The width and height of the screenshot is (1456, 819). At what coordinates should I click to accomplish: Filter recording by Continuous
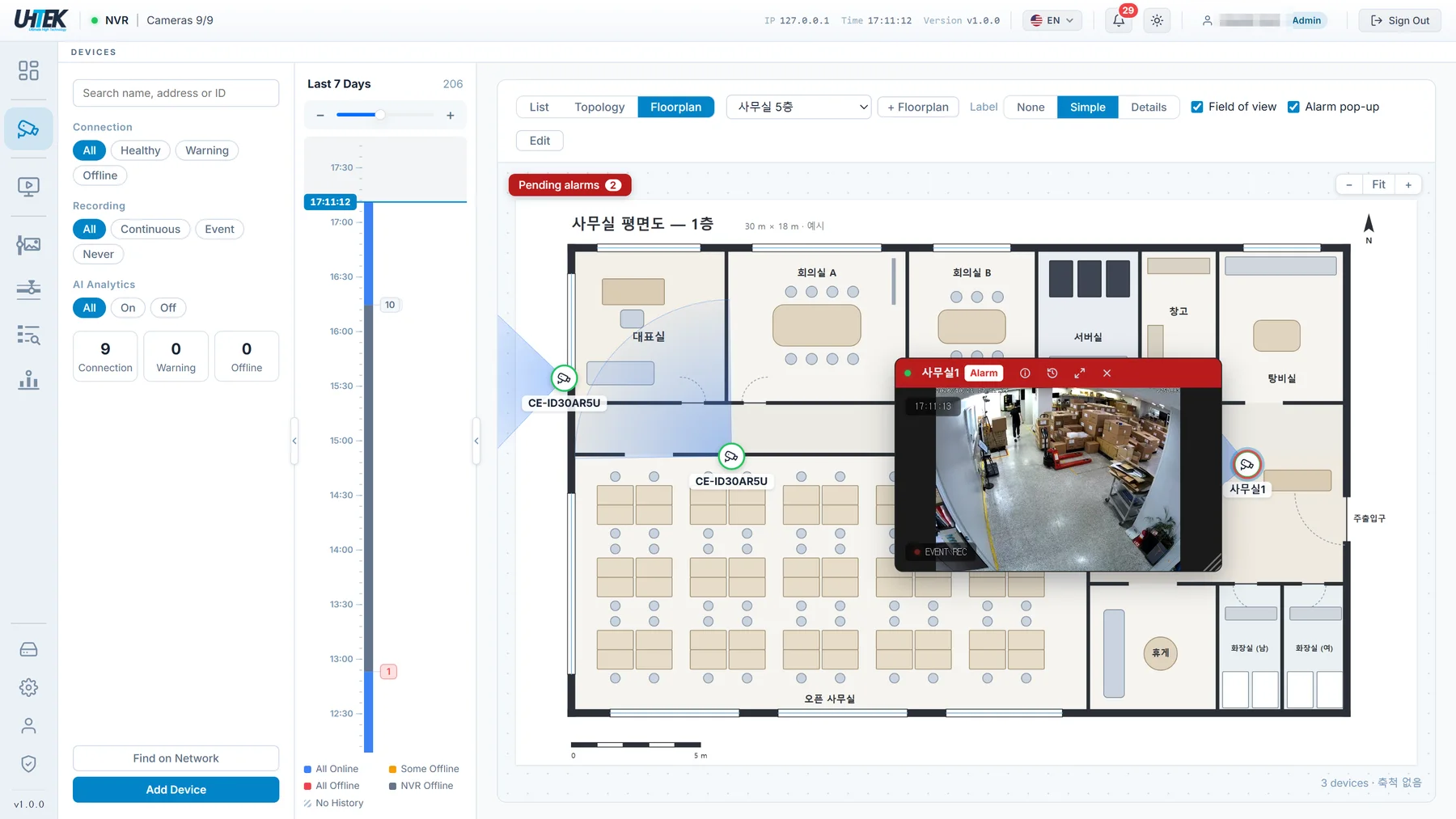[x=150, y=230]
